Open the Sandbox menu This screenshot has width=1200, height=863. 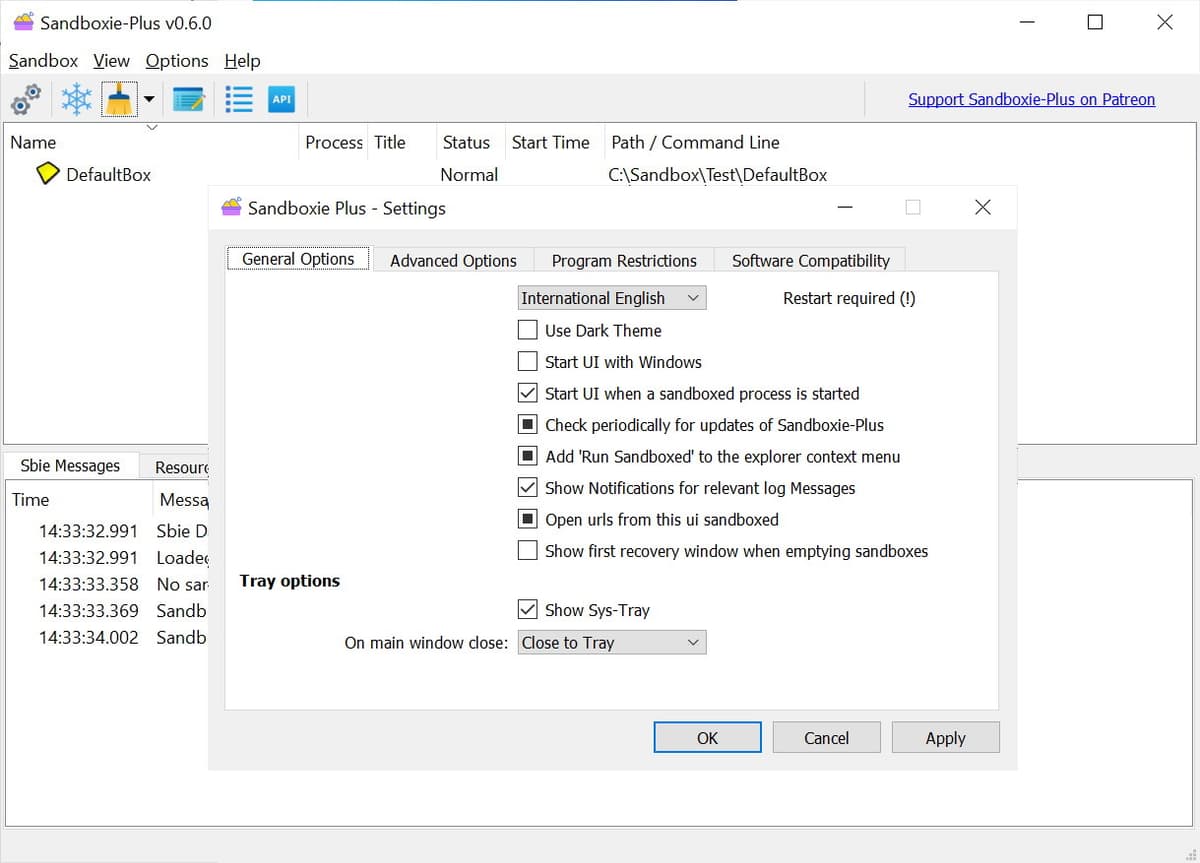[43, 61]
